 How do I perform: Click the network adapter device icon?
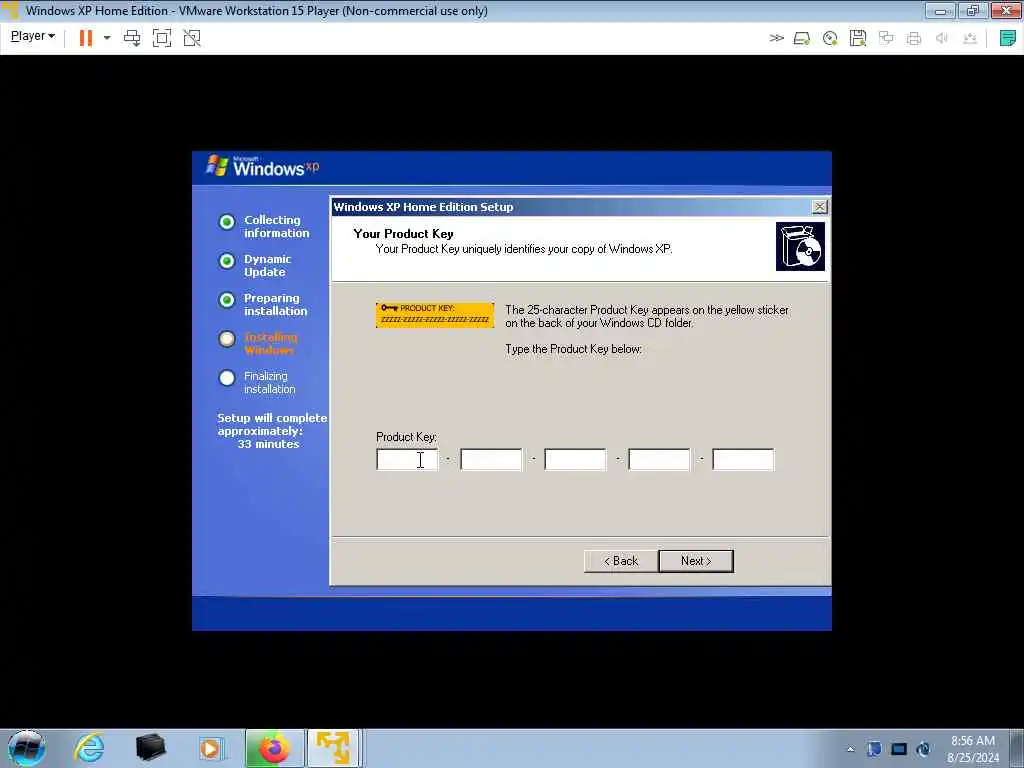pos(886,39)
